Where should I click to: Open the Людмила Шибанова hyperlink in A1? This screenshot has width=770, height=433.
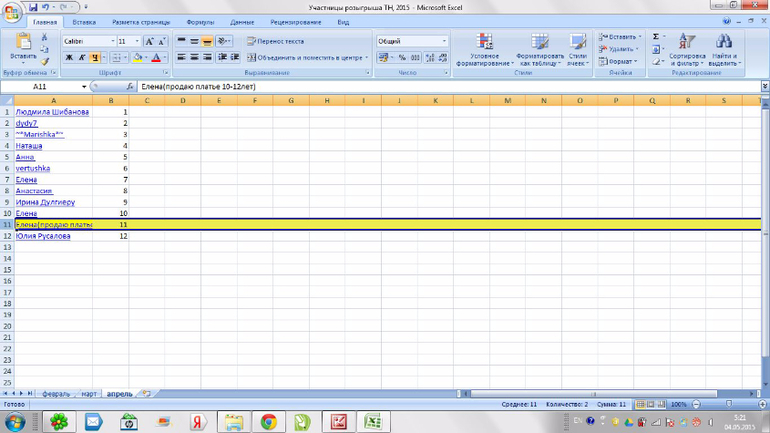52,112
